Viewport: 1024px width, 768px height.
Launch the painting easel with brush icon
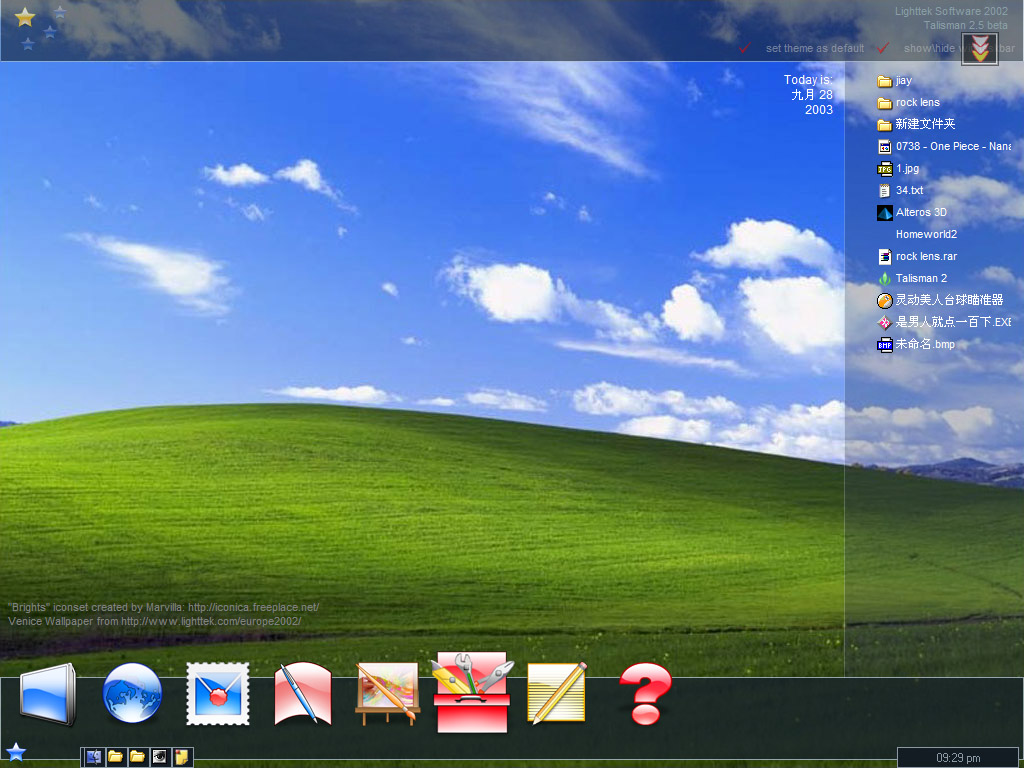click(x=387, y=694)
